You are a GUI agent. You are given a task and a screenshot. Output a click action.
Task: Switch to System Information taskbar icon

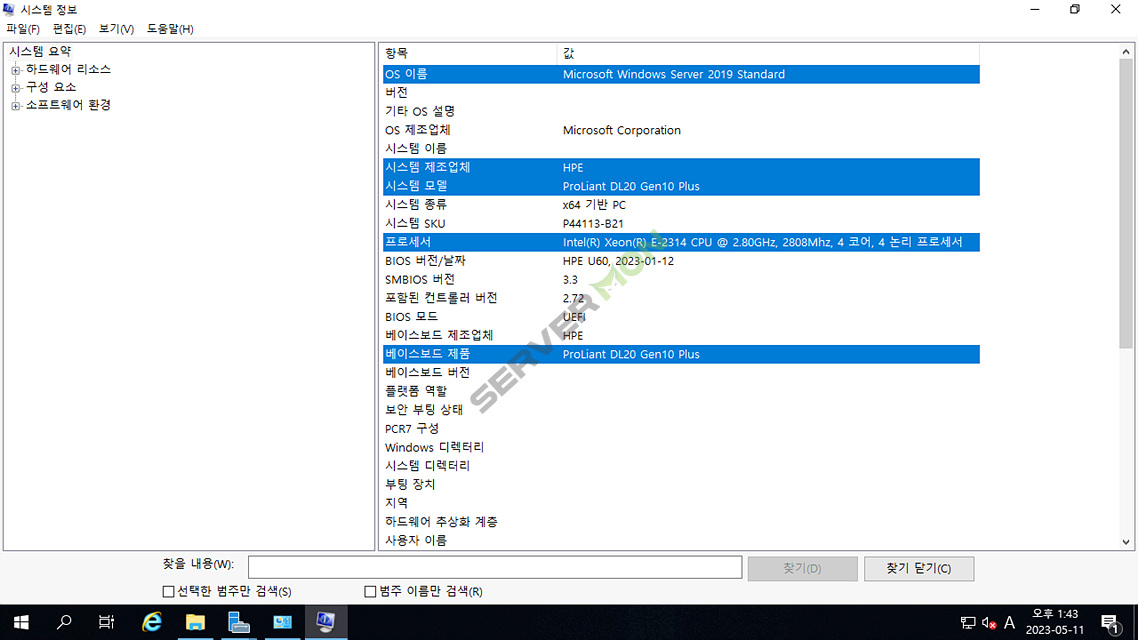point(326,622)
